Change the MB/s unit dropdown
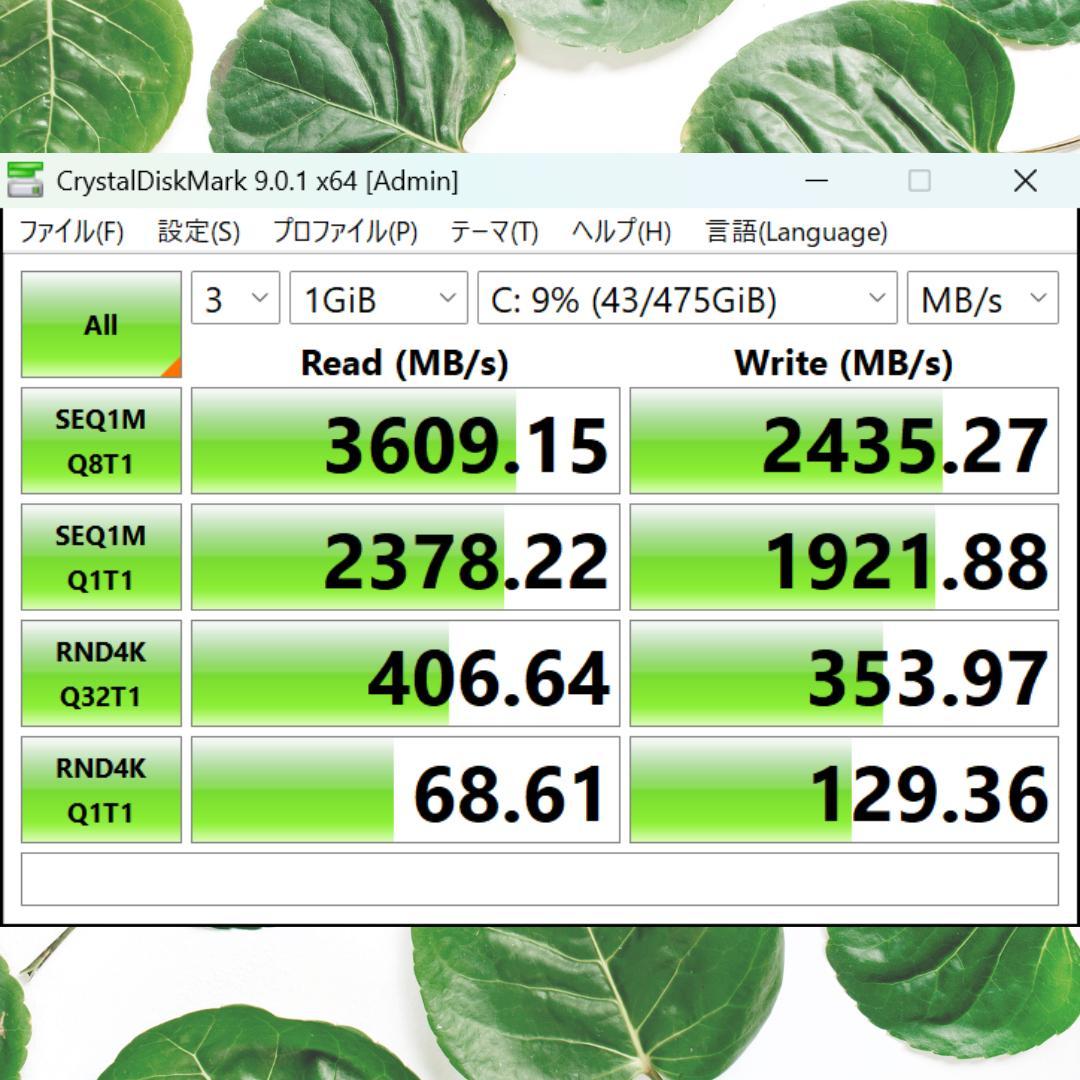Viewport: 1080px width, 1080px height. point(982,299)
